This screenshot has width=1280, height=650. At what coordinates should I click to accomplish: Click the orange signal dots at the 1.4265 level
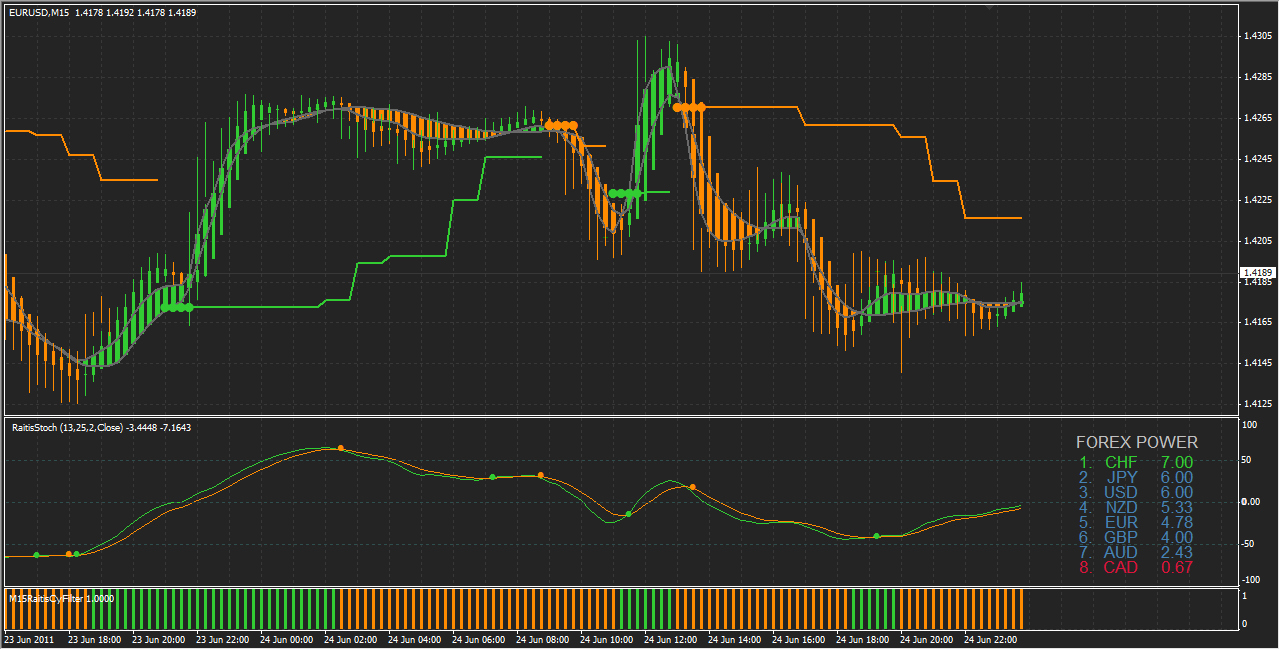(x=561, y=126)
